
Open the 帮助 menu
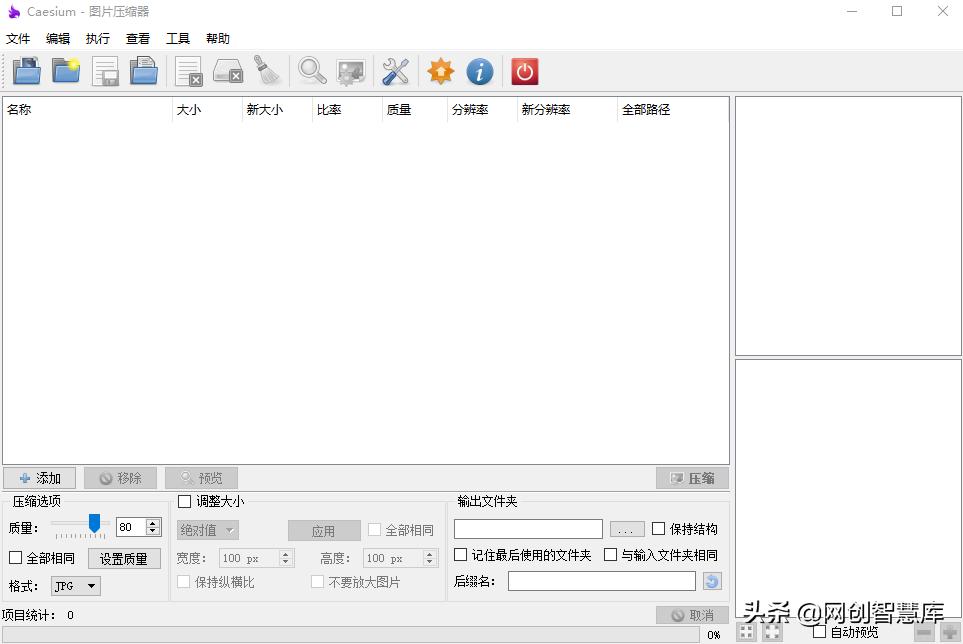(217, 39)
